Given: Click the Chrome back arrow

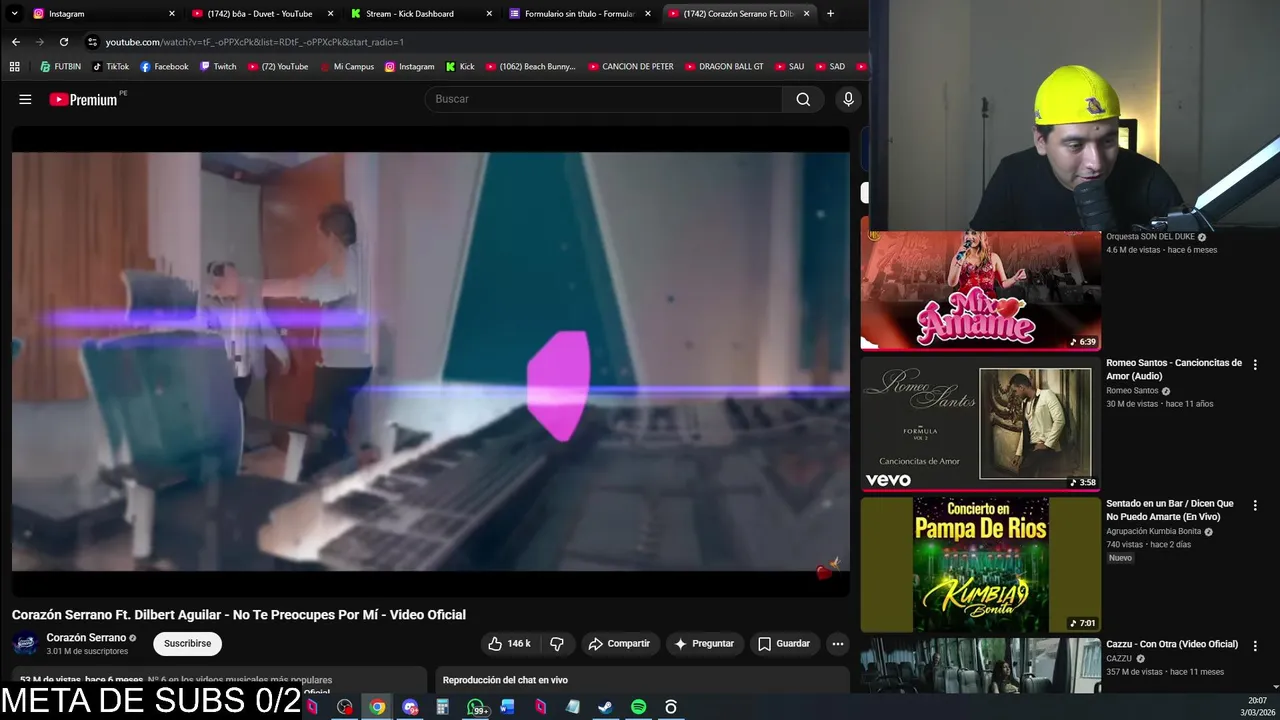Looking at the screenshot, I should pos(16,42).
